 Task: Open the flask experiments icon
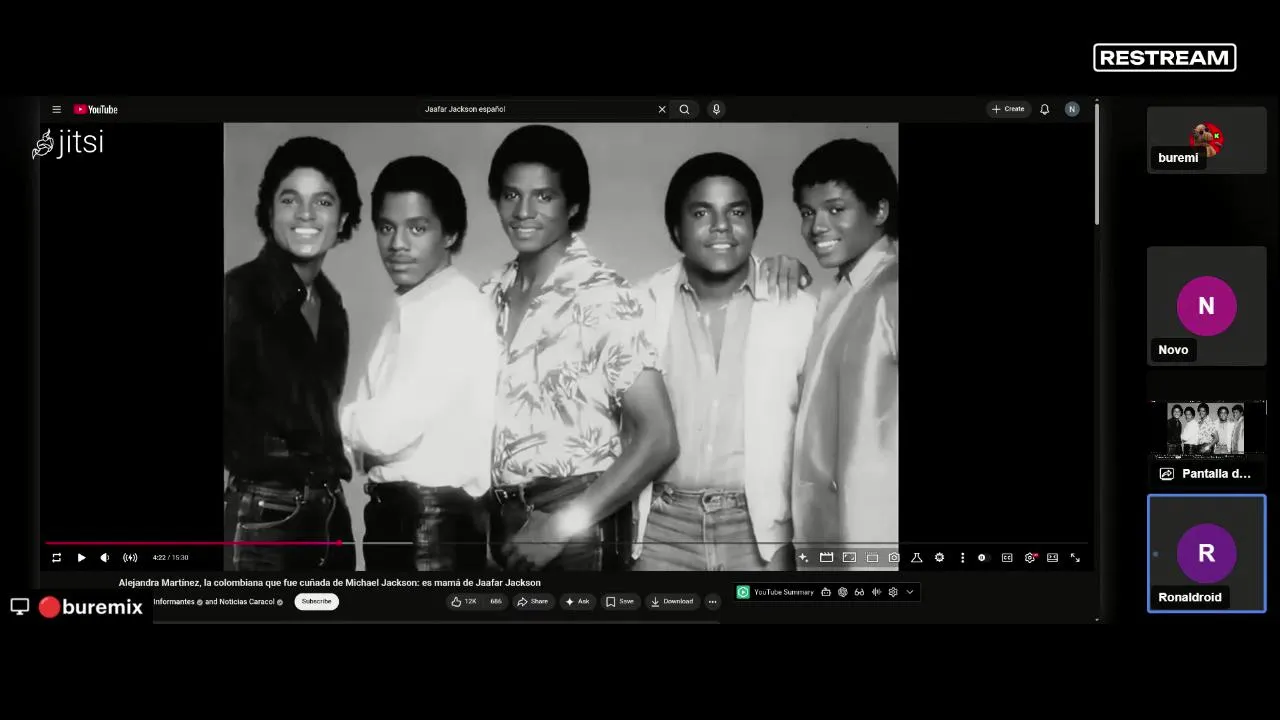pos(916,557)
